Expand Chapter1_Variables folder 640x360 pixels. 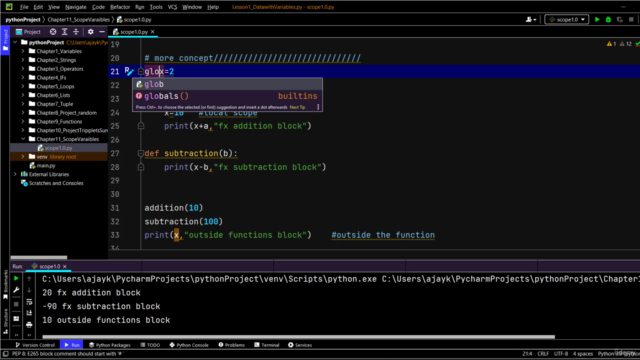point(23,51)
